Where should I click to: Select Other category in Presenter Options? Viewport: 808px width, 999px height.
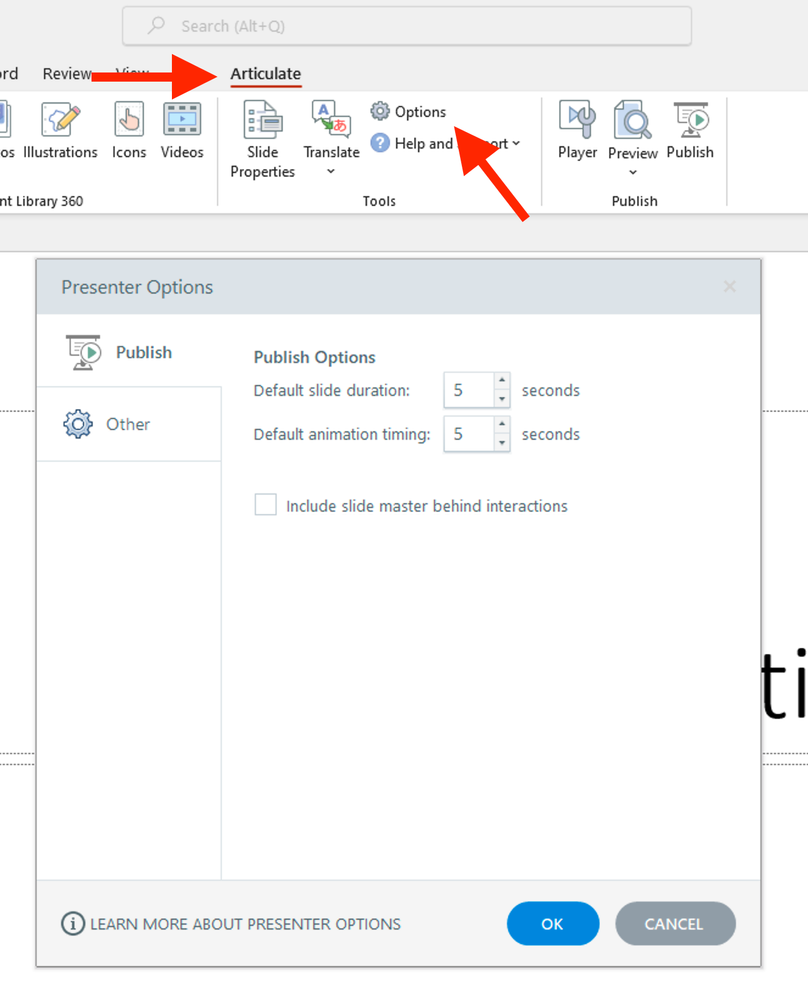pos(129,424)
